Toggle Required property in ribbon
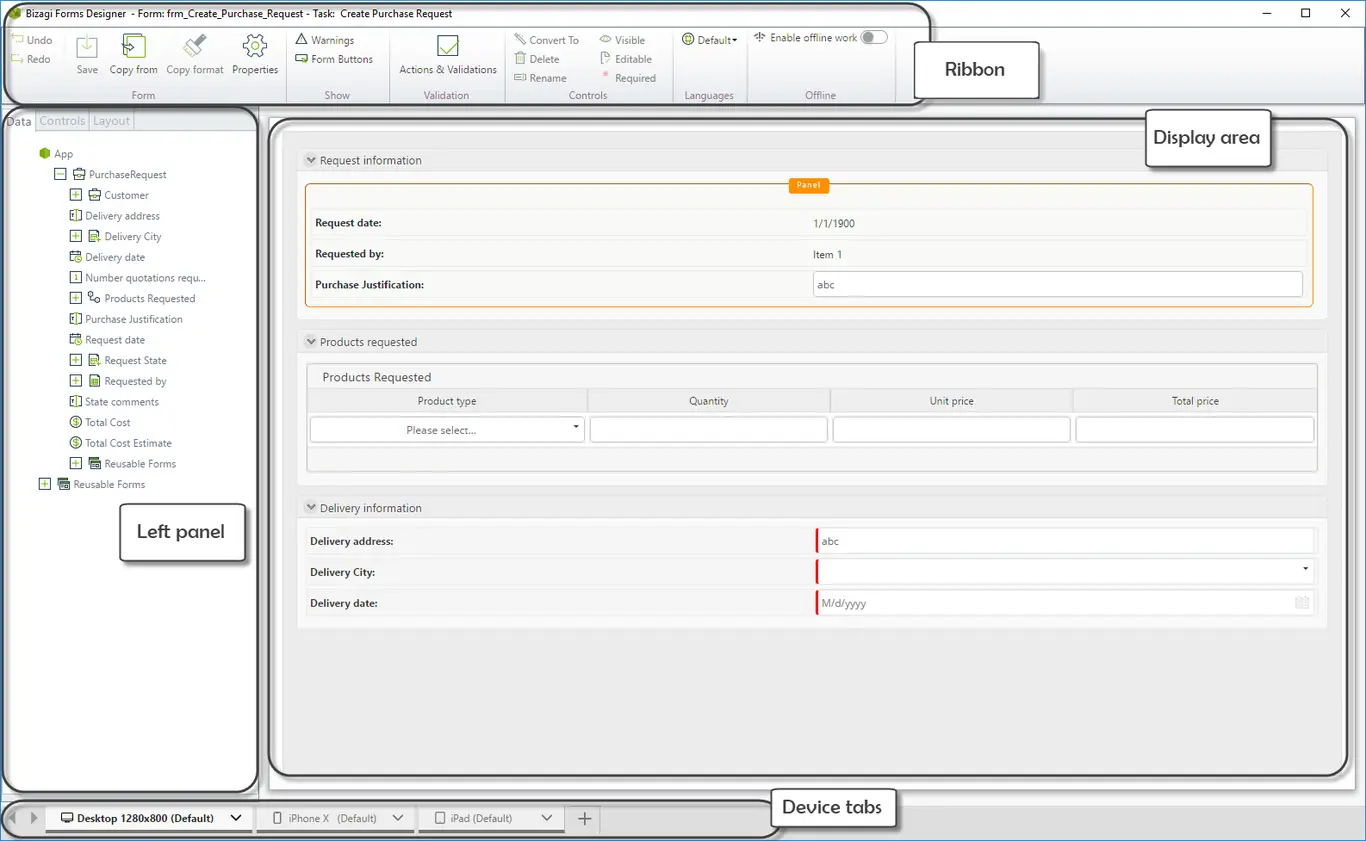1366x841 pixels. [628, 78]
